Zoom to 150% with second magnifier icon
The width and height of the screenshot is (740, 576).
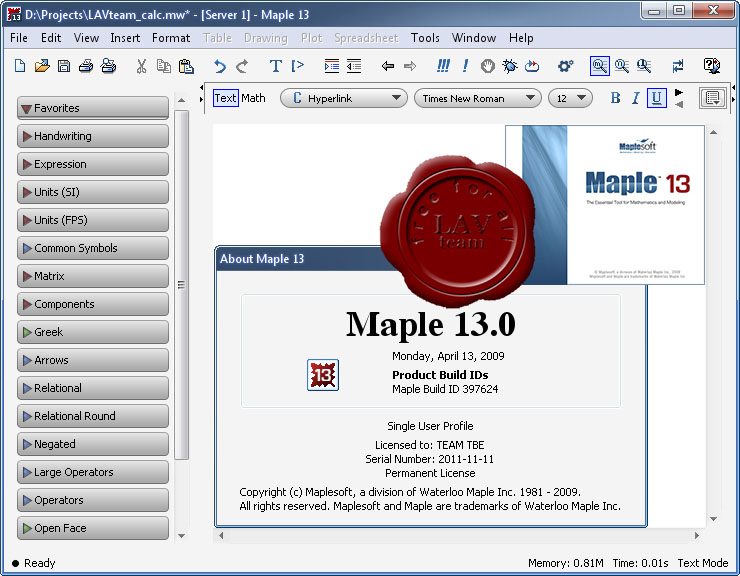click(x=622, y=66)
